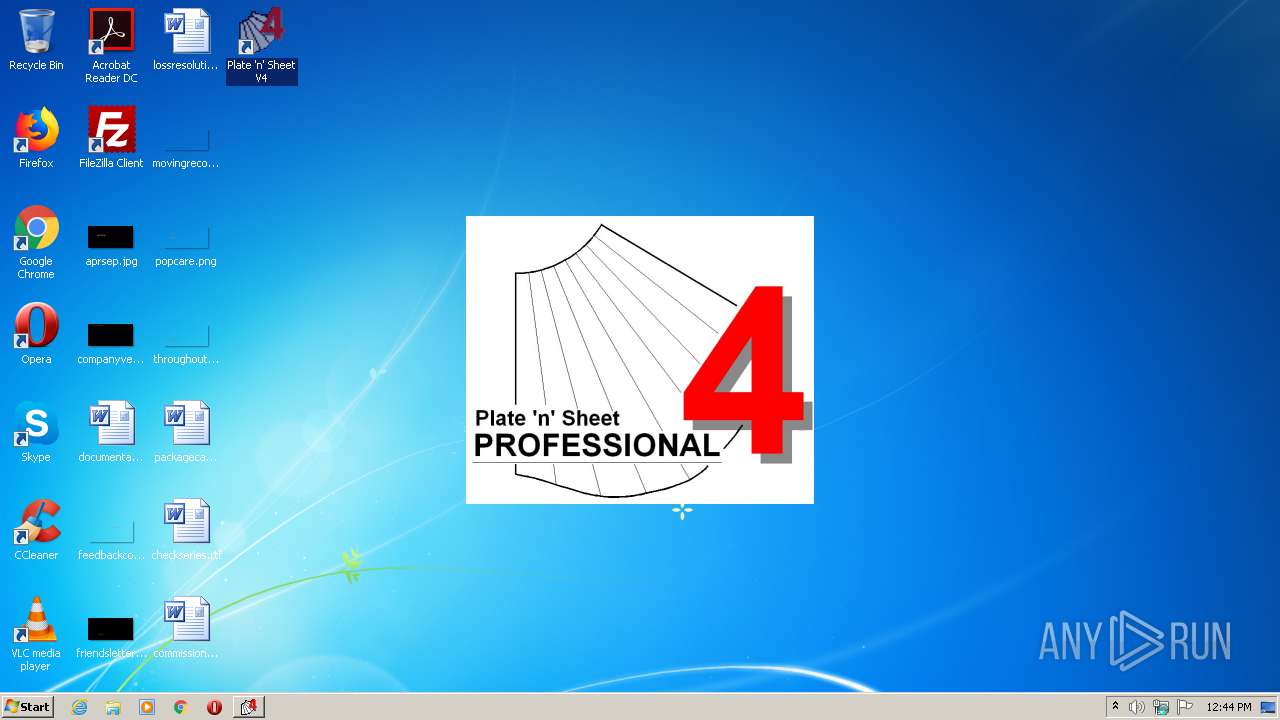Select the checkseries.rtf document
The width and height of the screenshot is (1280, 720).
coord(186,531)
